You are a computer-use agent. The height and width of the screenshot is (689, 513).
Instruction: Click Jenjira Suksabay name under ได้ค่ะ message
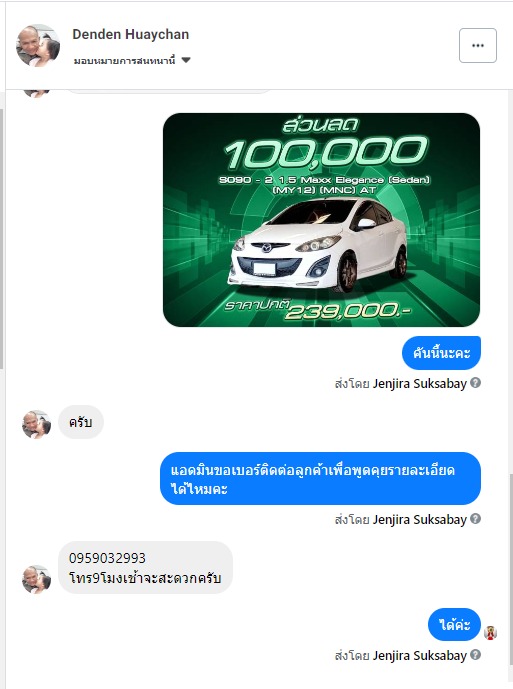[x=419, y=656]
